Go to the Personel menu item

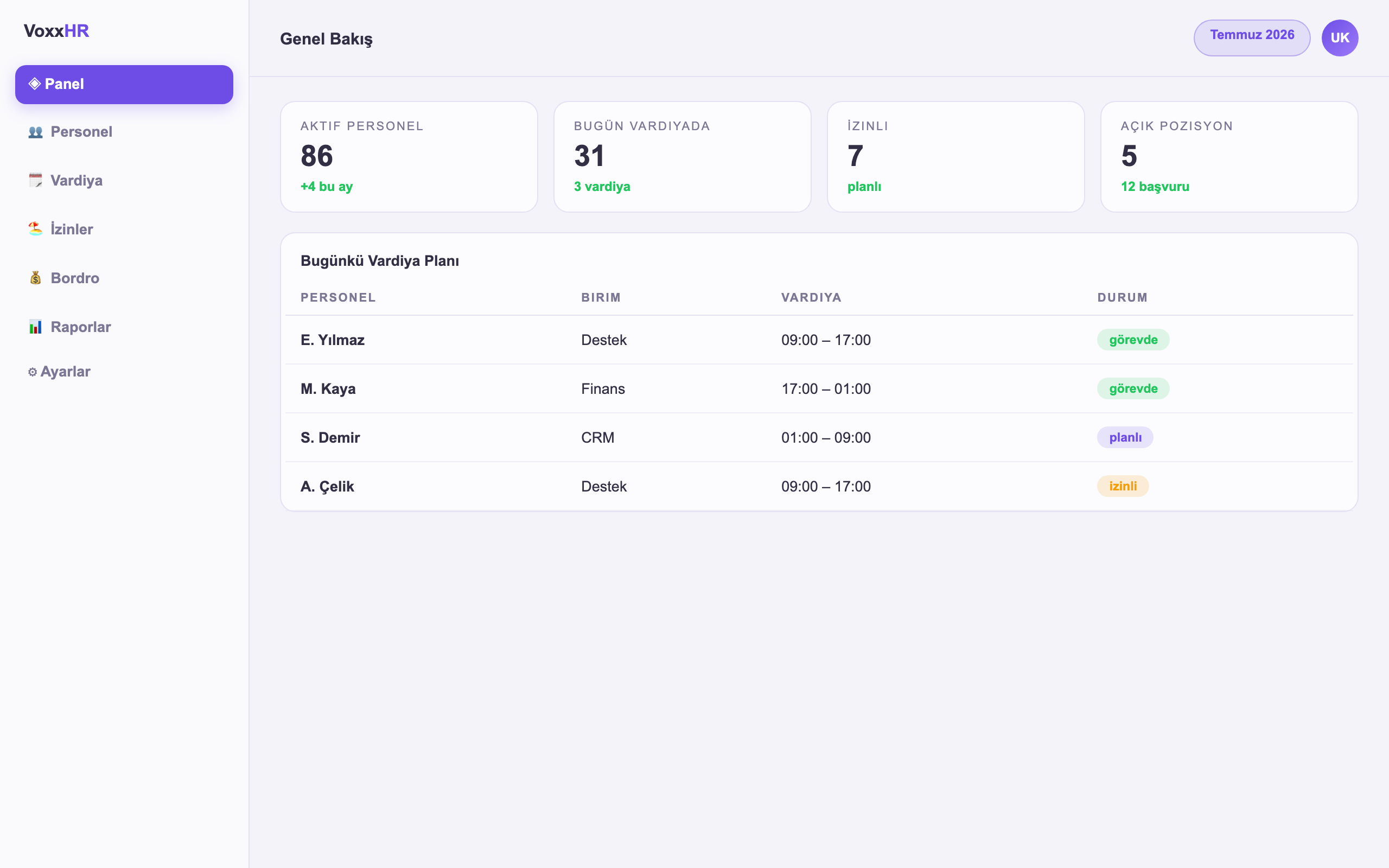(124, 132)
